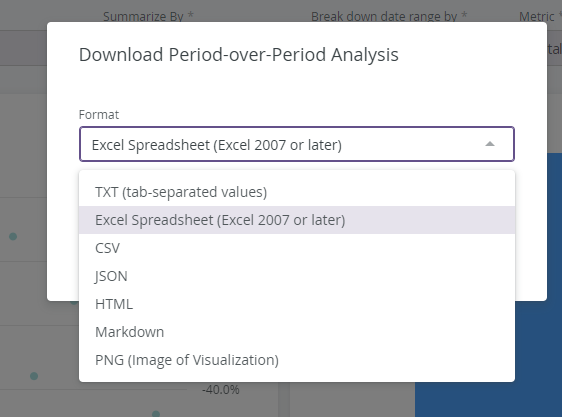The width and height of the screenshot is (562, 417).
Task: Click the Download Period-over-Period Analysis dialog title
Action: (239, 55)
